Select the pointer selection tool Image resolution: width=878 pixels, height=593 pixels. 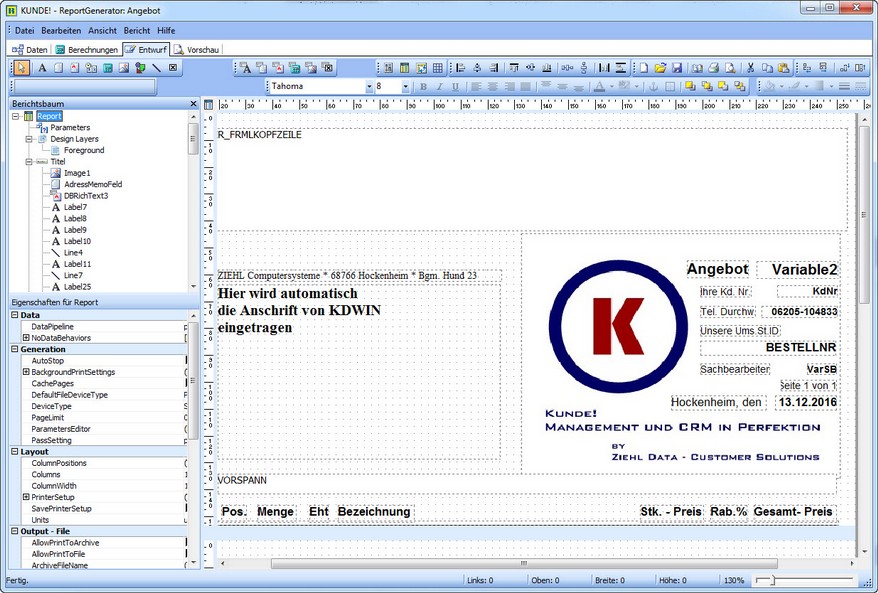(x=21, y=68)
